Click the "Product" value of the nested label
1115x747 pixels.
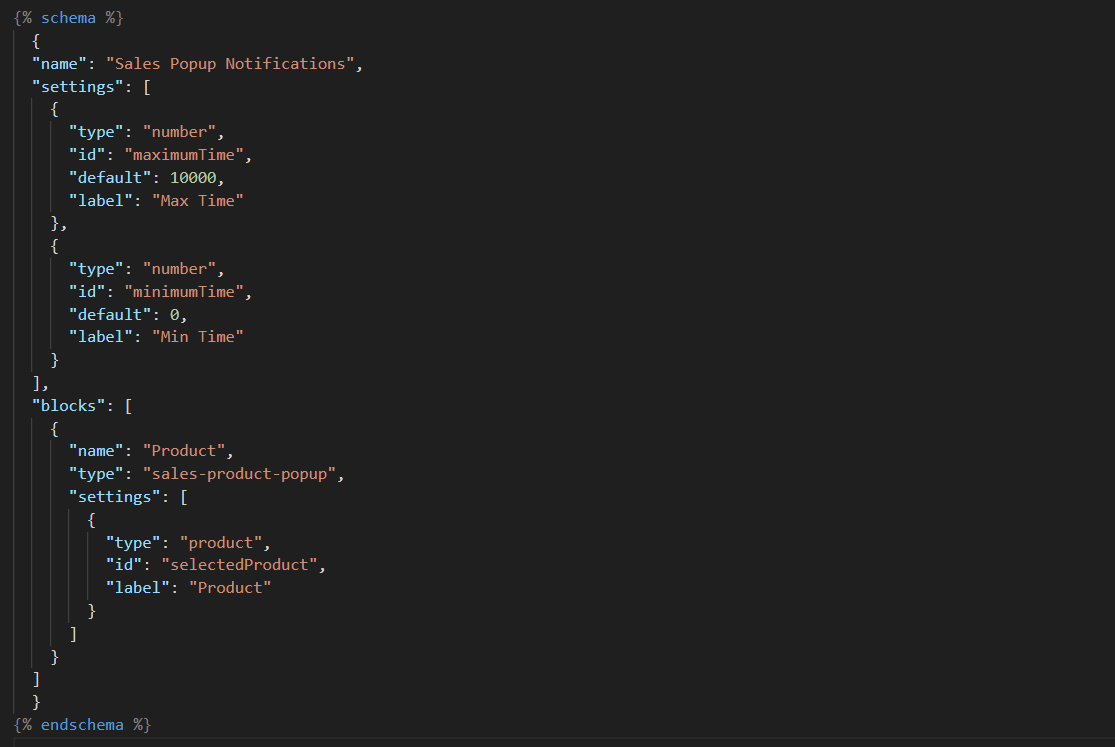230,587
